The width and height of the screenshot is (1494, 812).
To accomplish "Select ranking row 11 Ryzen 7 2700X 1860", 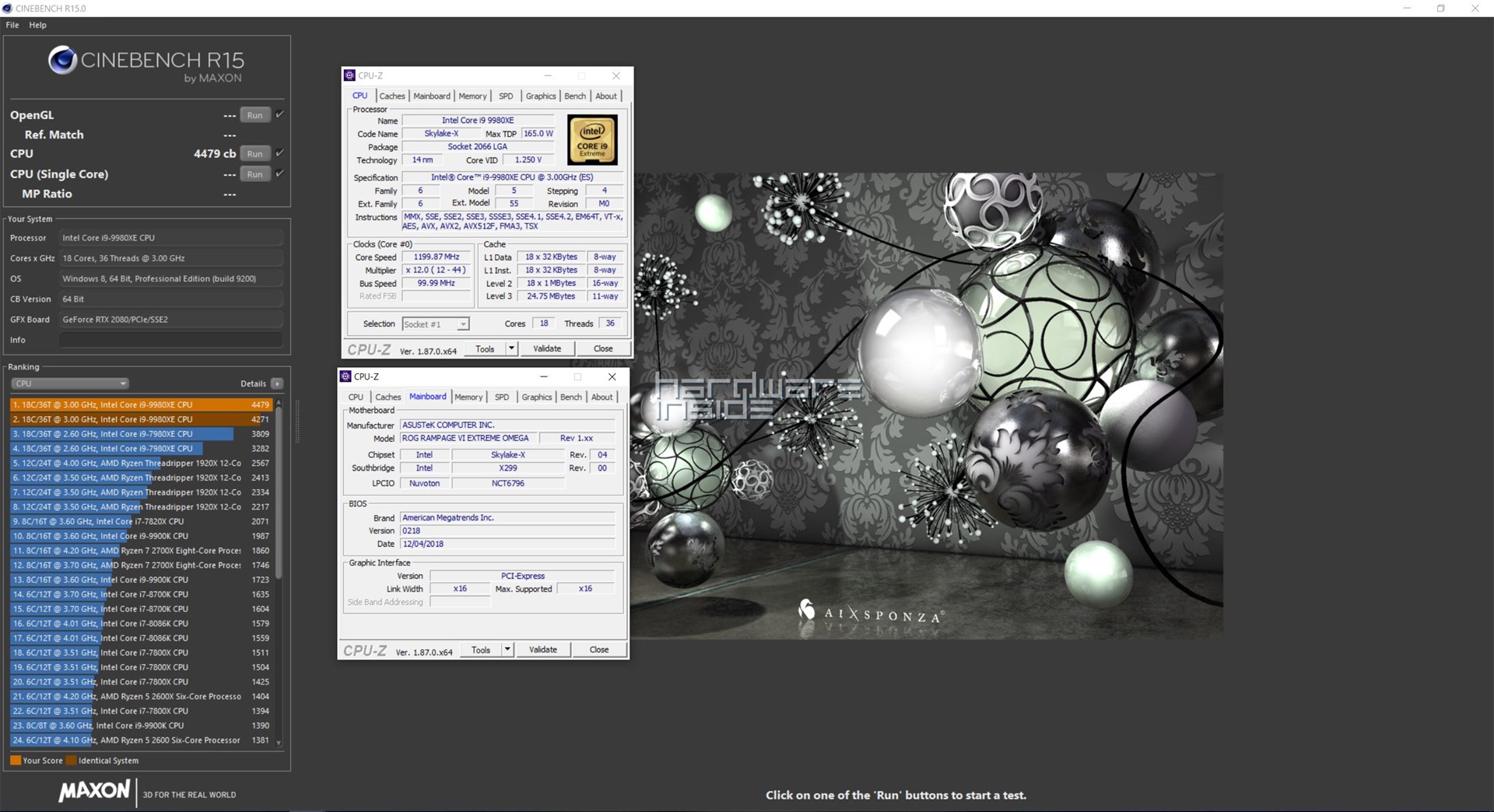I will pyautogui.click(x=141, y=551).
